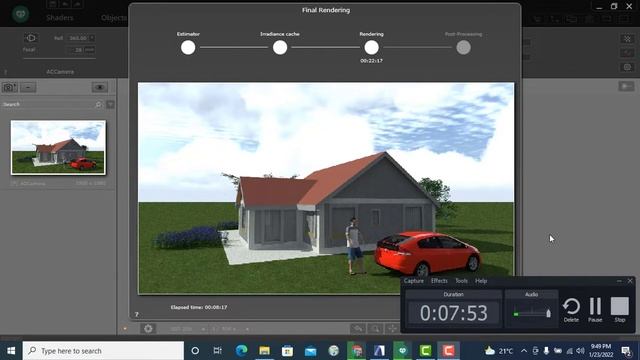This screenshot has height=360, width=640.
Task: Close the recorder toolbar window
Action: tap(630, 281)
